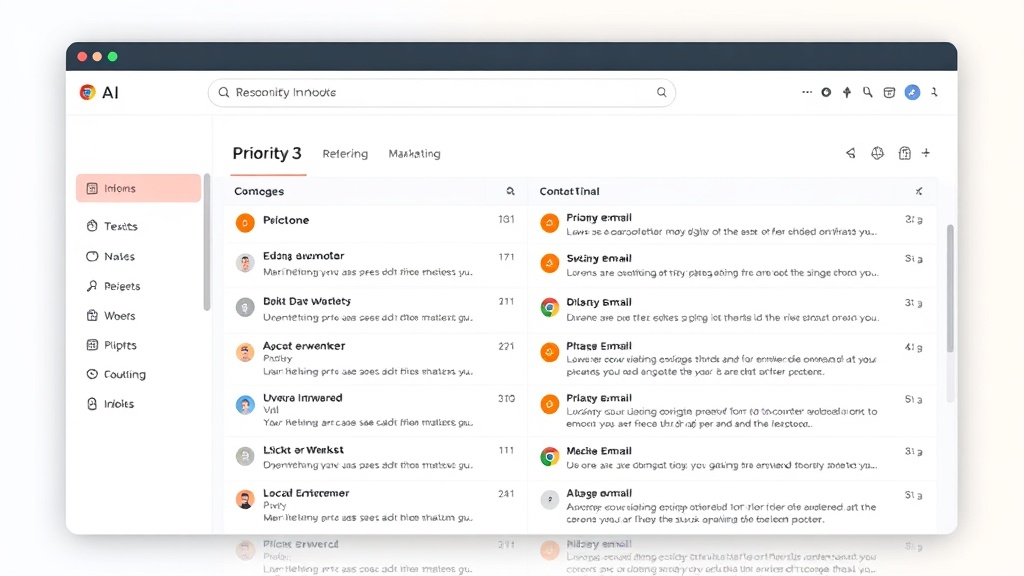Image resolution: width=1024 pixels, height=576 pixels.
Task: Go to Couting in the sidebar
Action: (x=124, y=374)
